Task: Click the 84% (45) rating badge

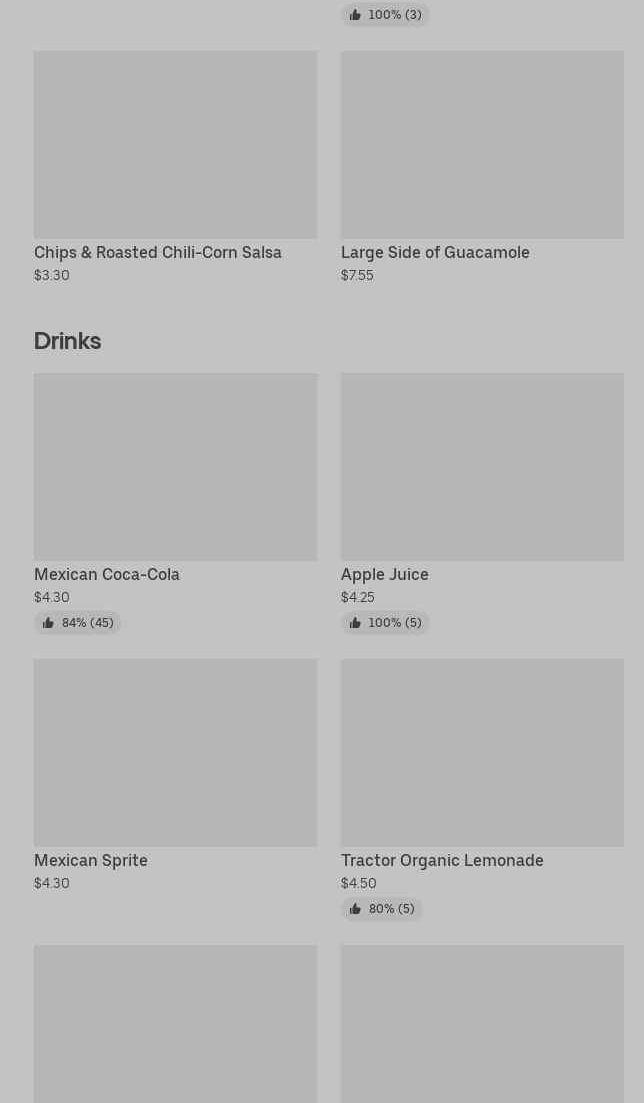Action: tap(78, 623)
